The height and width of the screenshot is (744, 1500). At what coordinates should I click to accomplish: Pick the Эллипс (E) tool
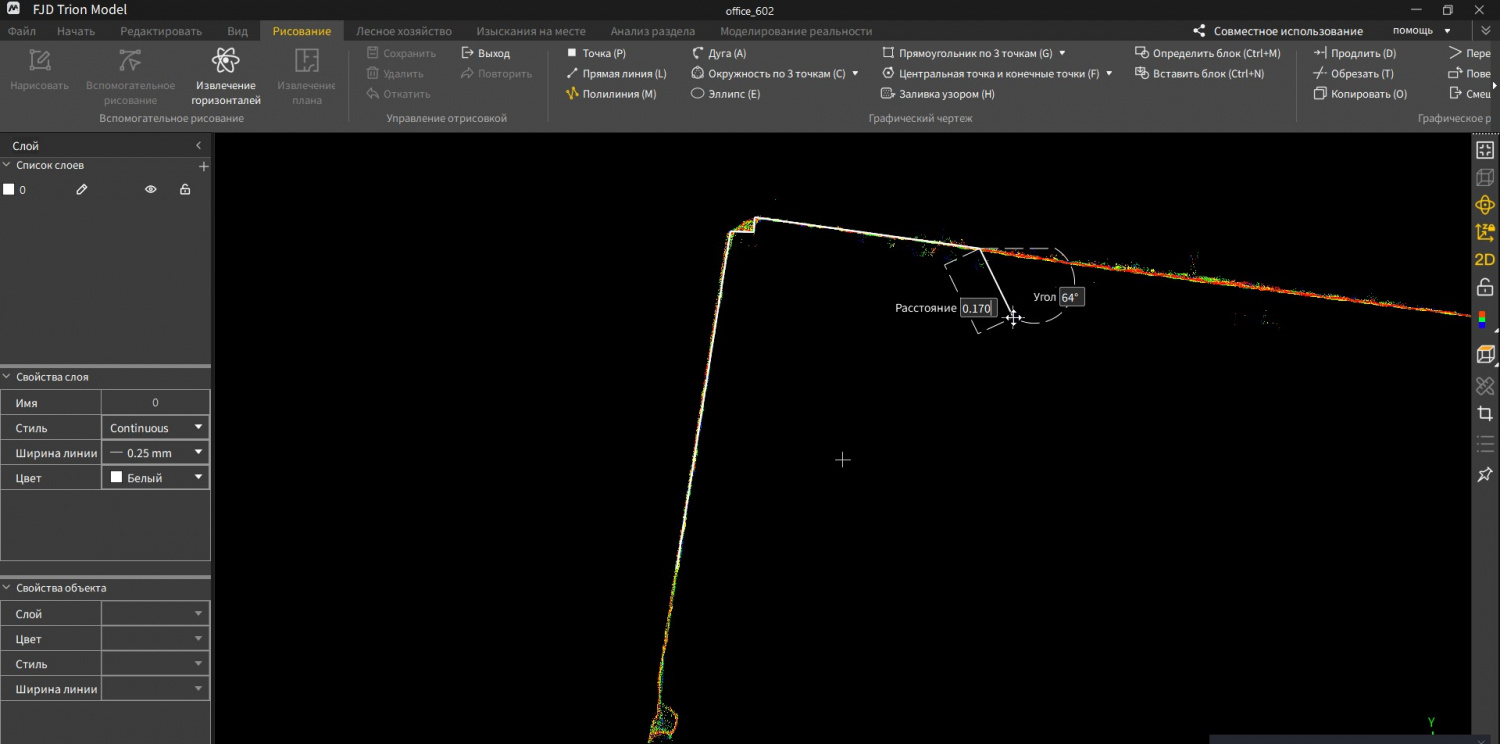pyautogui.click(x=726, y=94)
